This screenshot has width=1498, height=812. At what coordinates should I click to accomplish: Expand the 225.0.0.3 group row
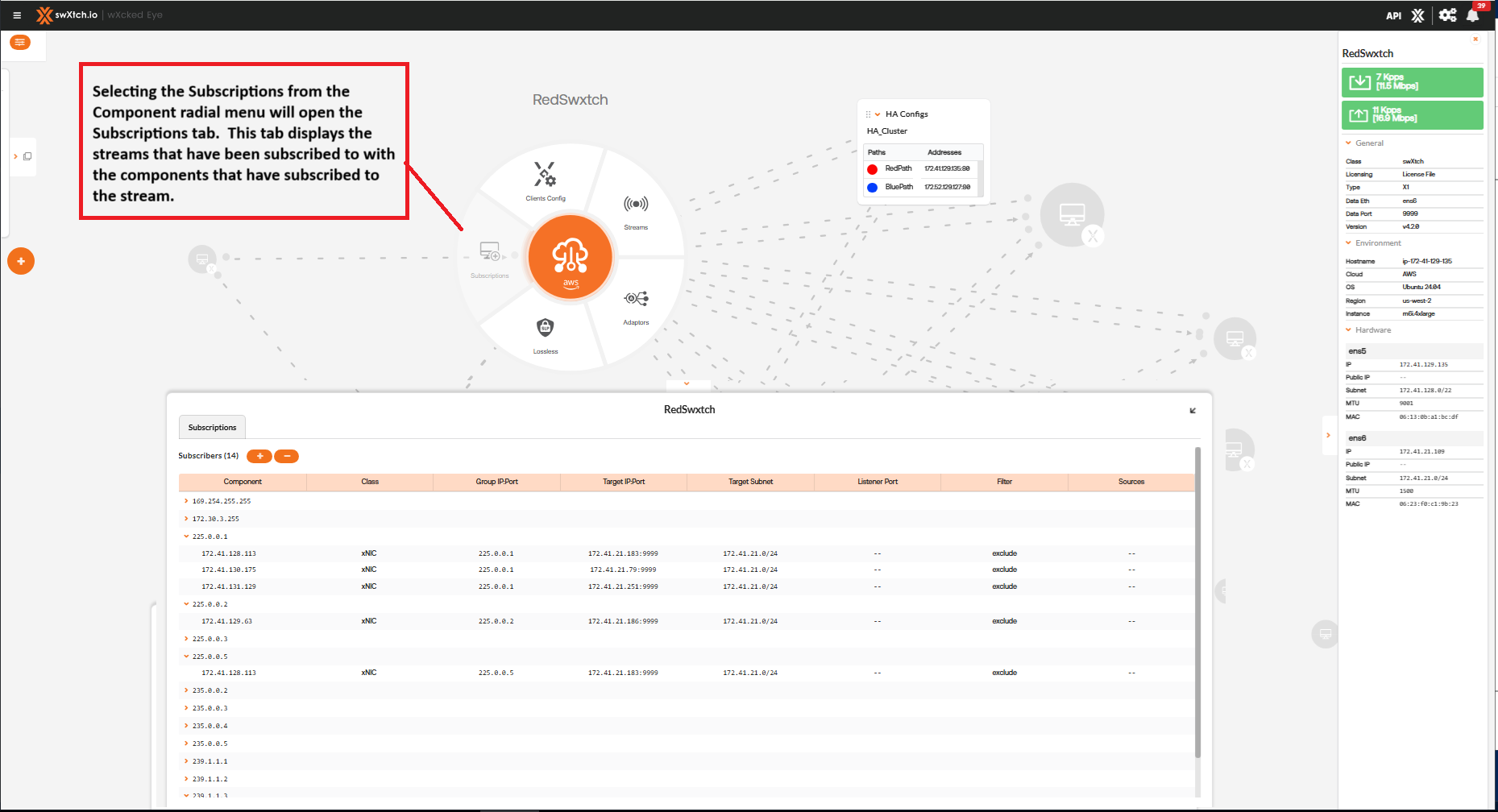[186, 639]
